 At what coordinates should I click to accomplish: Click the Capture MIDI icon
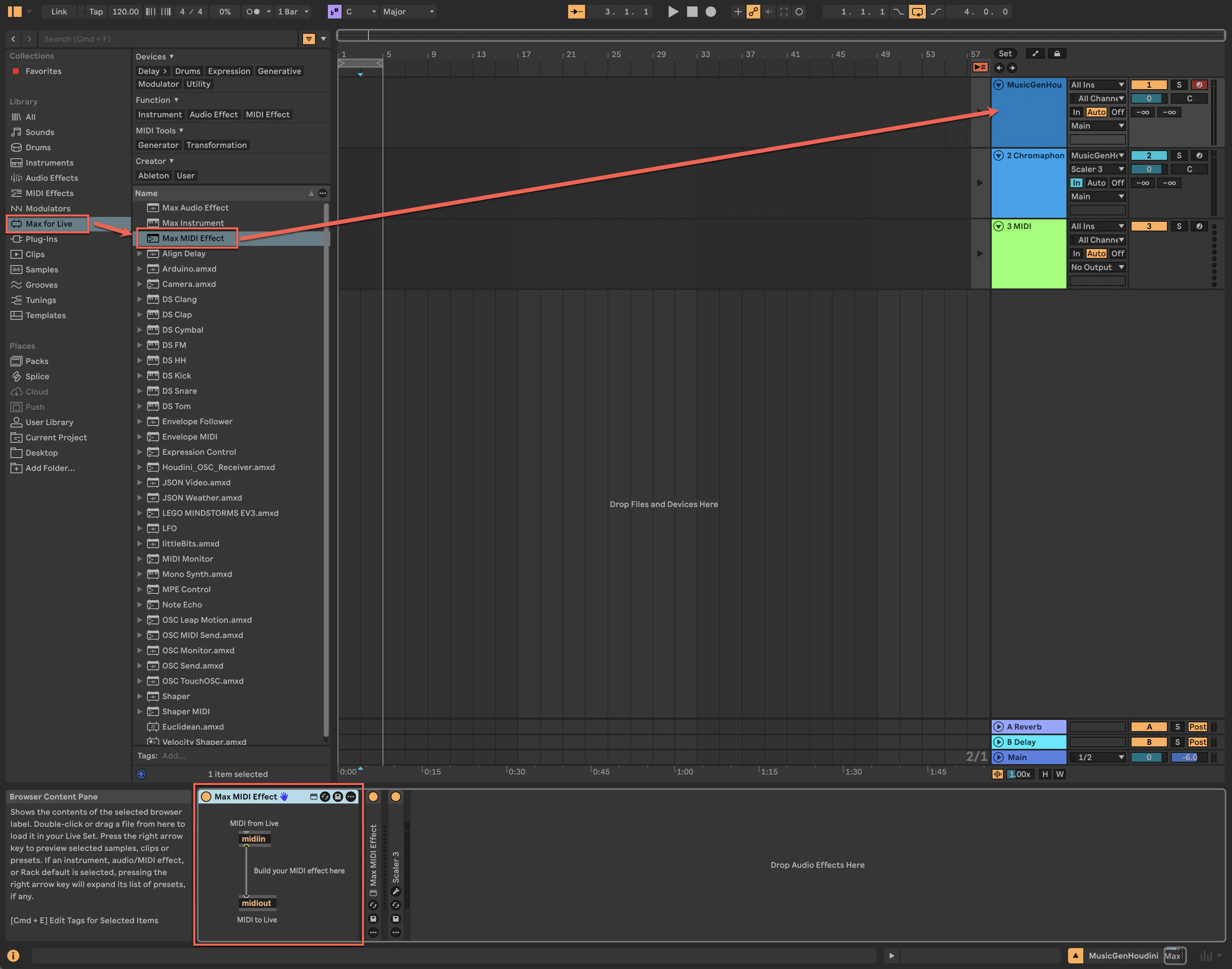click(784, 11)
